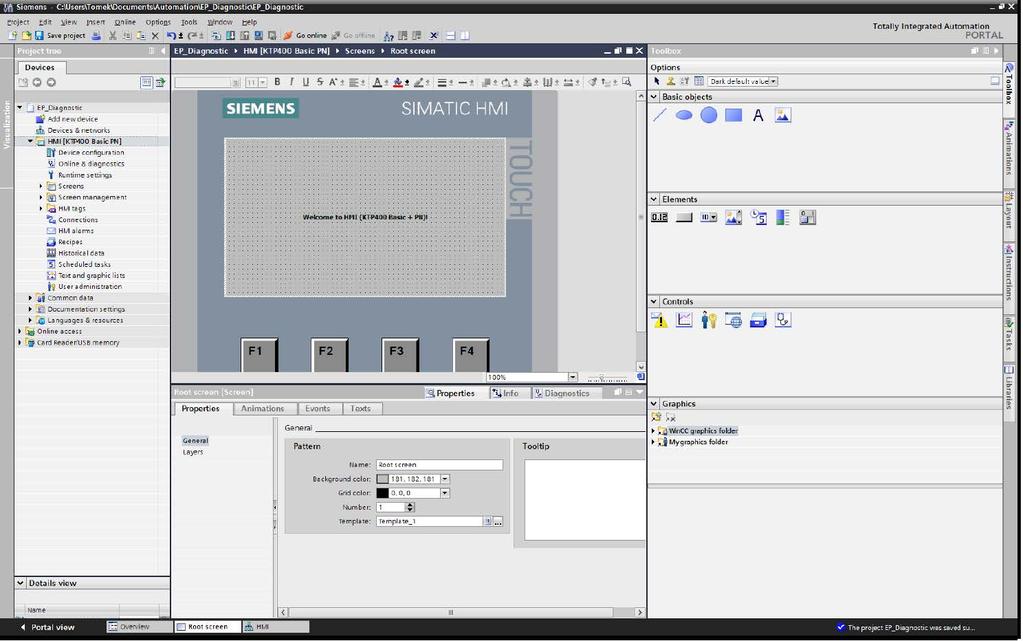
Task: Pick the Bar element in Elements
Action: tap(782, 217)
